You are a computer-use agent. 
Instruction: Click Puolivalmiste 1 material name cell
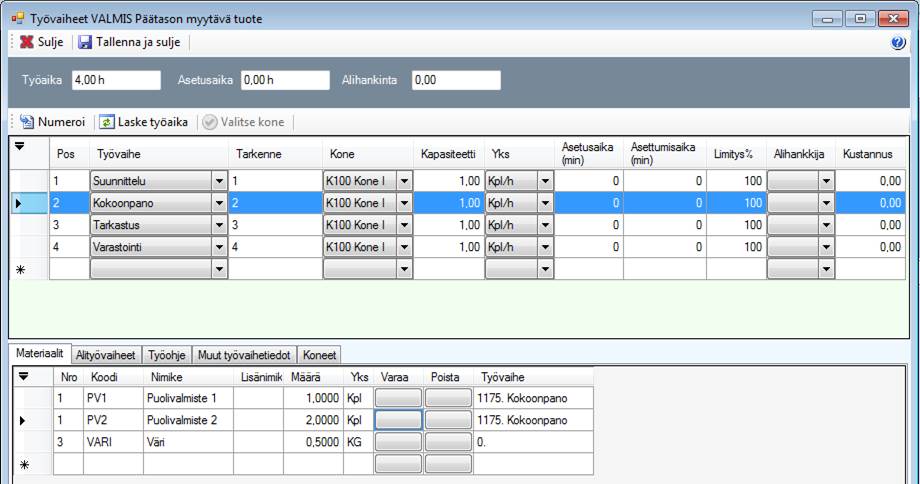(x=188, y=398)
